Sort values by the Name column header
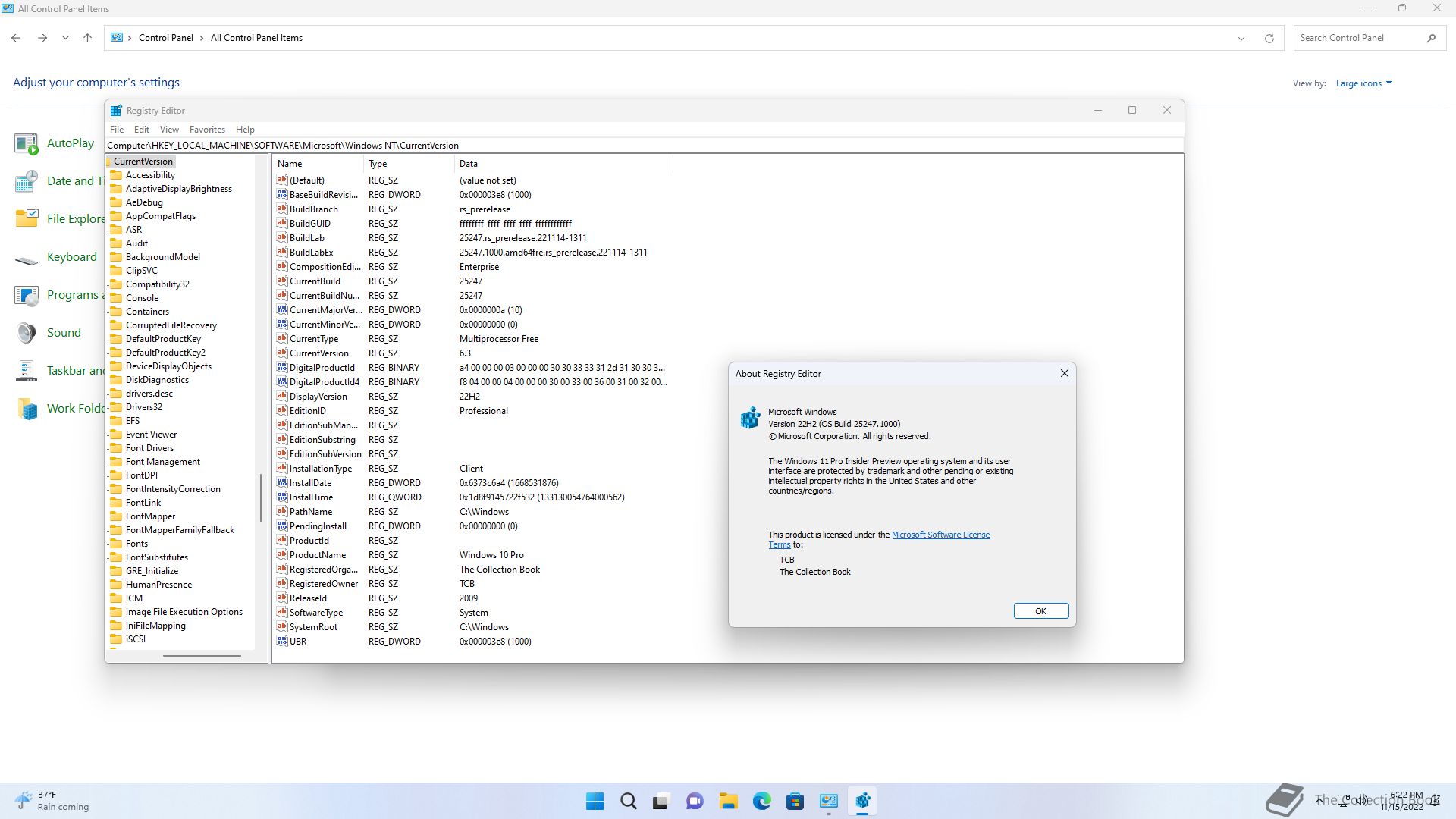 click(x=318, y=164)
